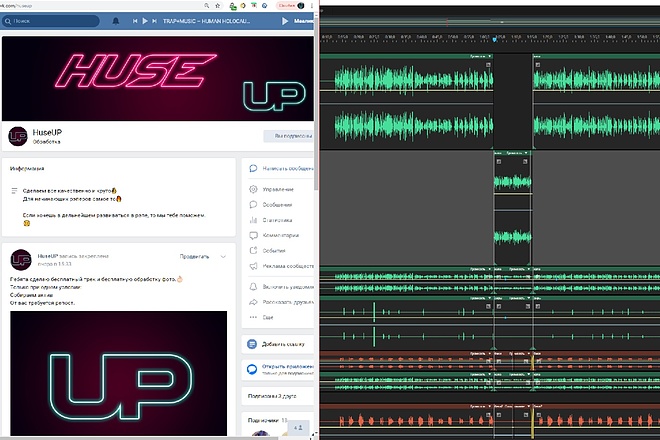Click the Подписаны 3 друга block
The image size is (660, 440).
coord(278,396)
